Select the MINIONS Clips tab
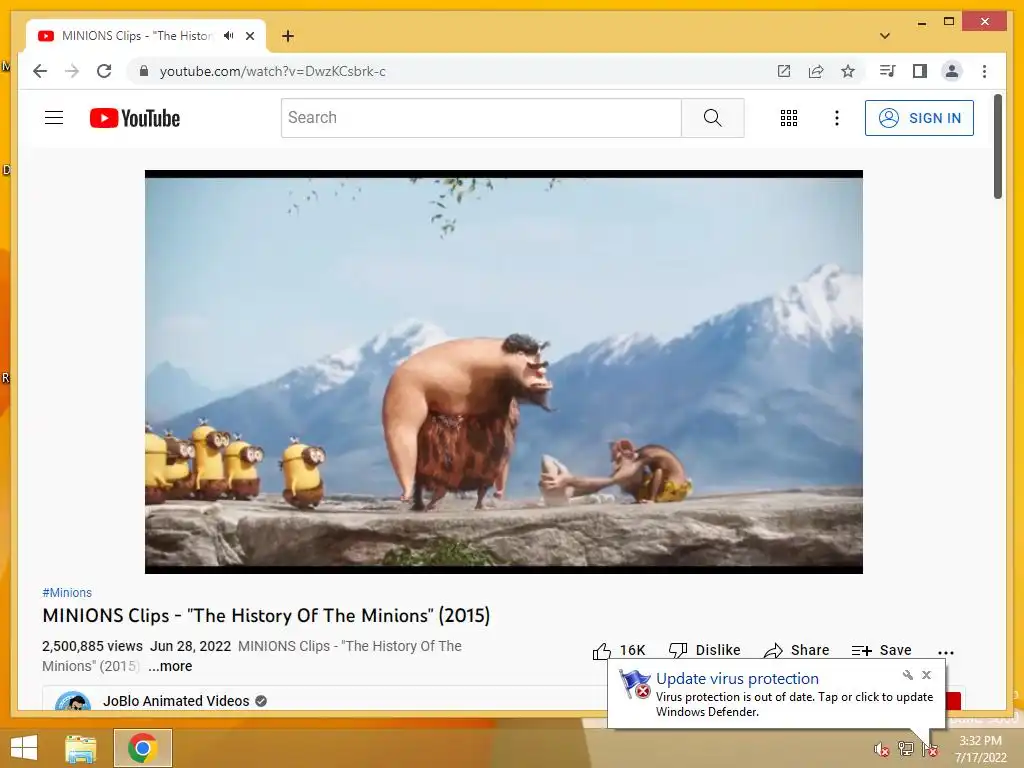 pos(137,36)
